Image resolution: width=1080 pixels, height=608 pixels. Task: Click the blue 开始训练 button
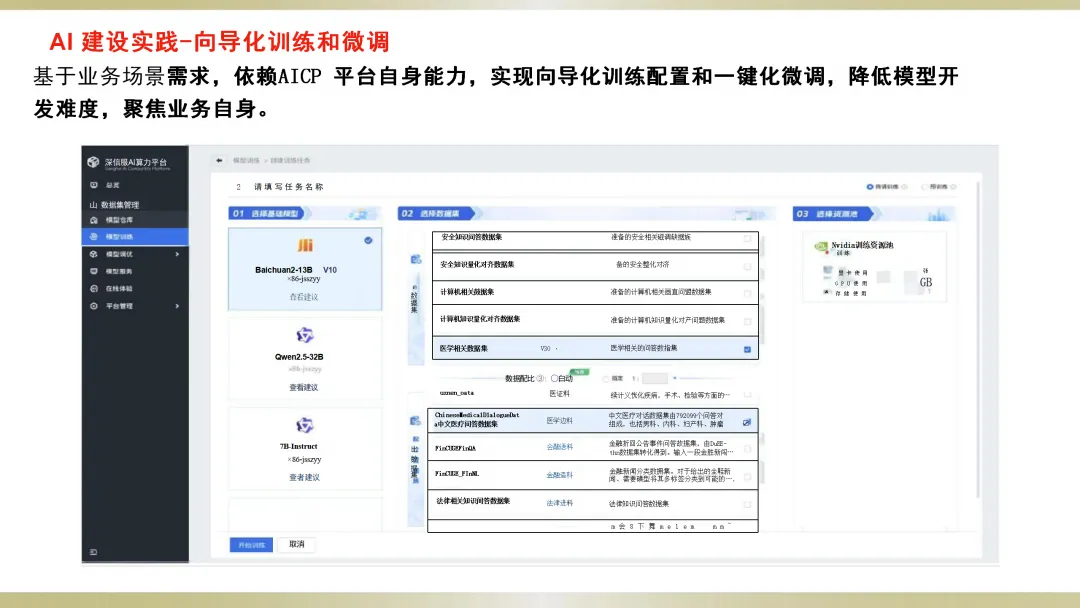coord(251,545)
